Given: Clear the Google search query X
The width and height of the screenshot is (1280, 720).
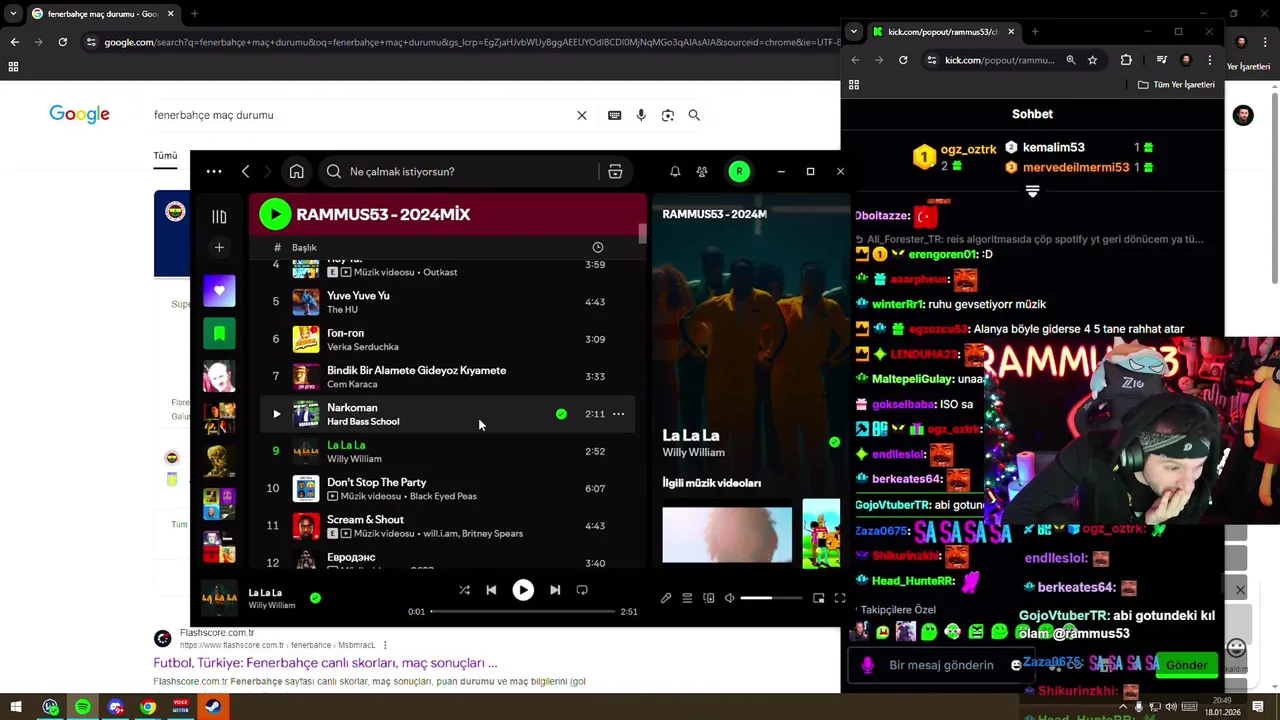Looking at the screenshot, I should [582, 115].
